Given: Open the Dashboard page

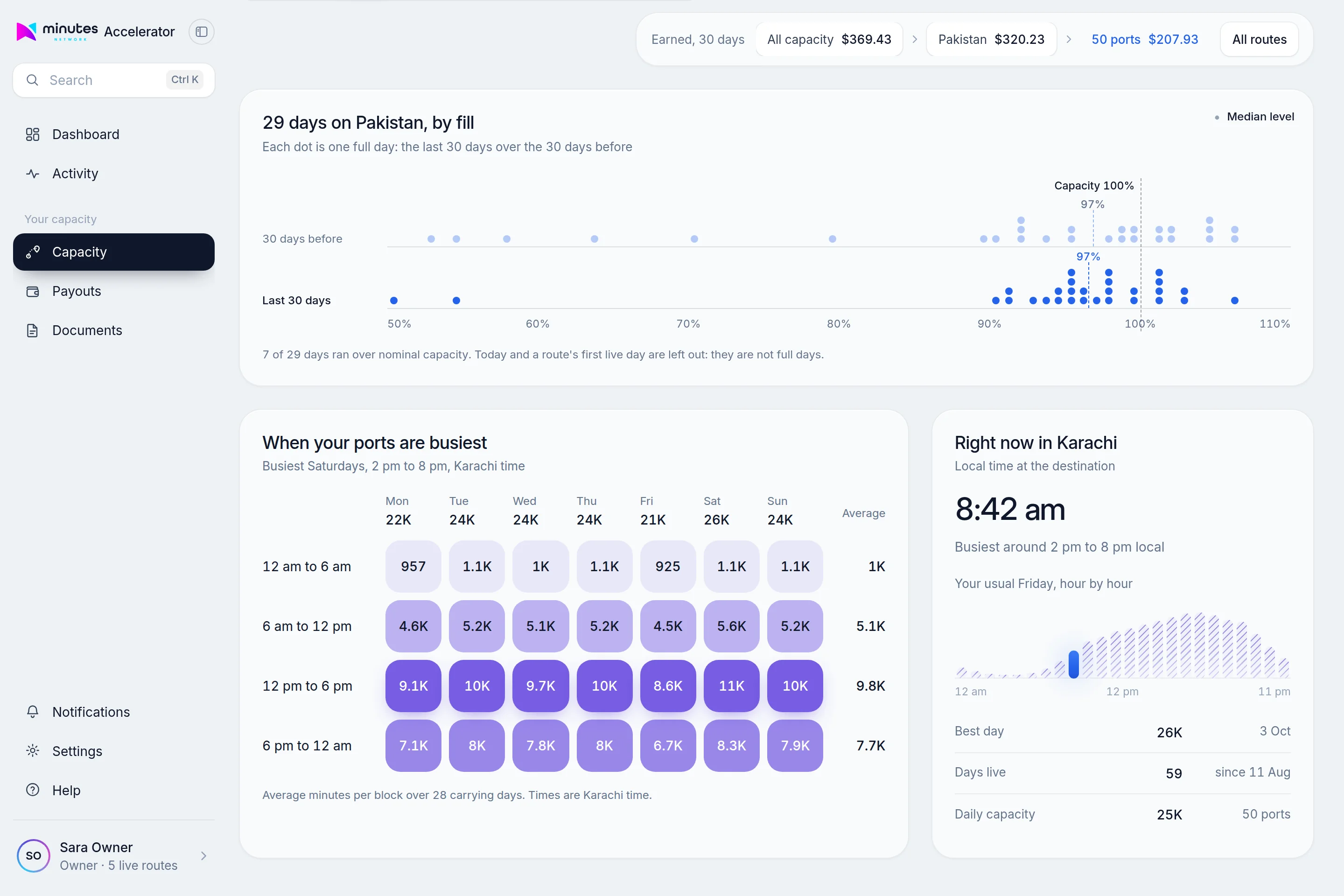Looking at the screenshot, I should 114,134.
